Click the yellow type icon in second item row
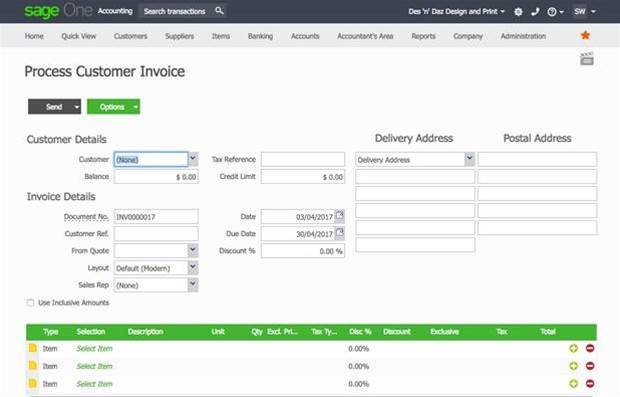 (33, 365)
